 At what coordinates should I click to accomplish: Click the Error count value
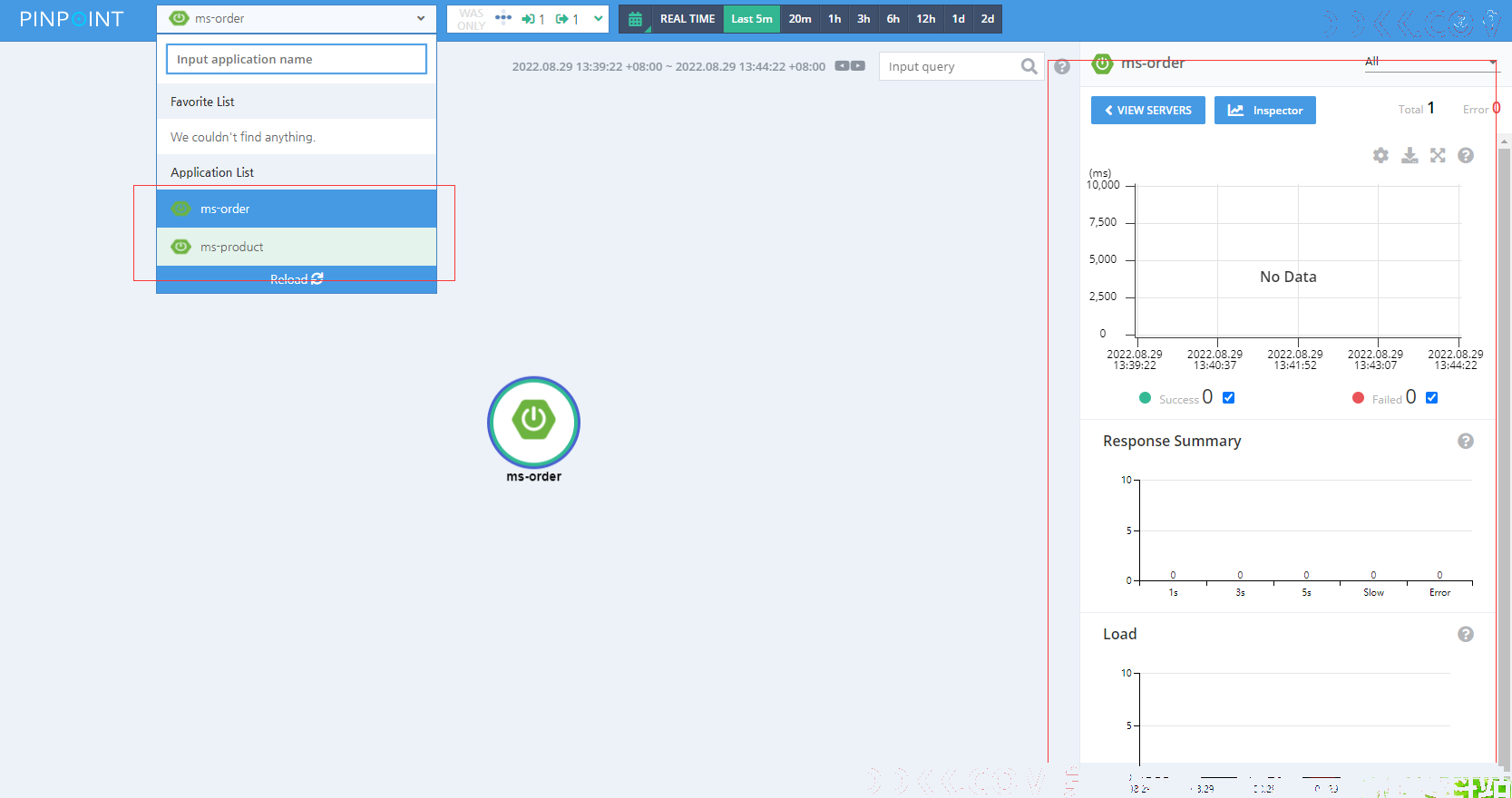pos(1497,108)
